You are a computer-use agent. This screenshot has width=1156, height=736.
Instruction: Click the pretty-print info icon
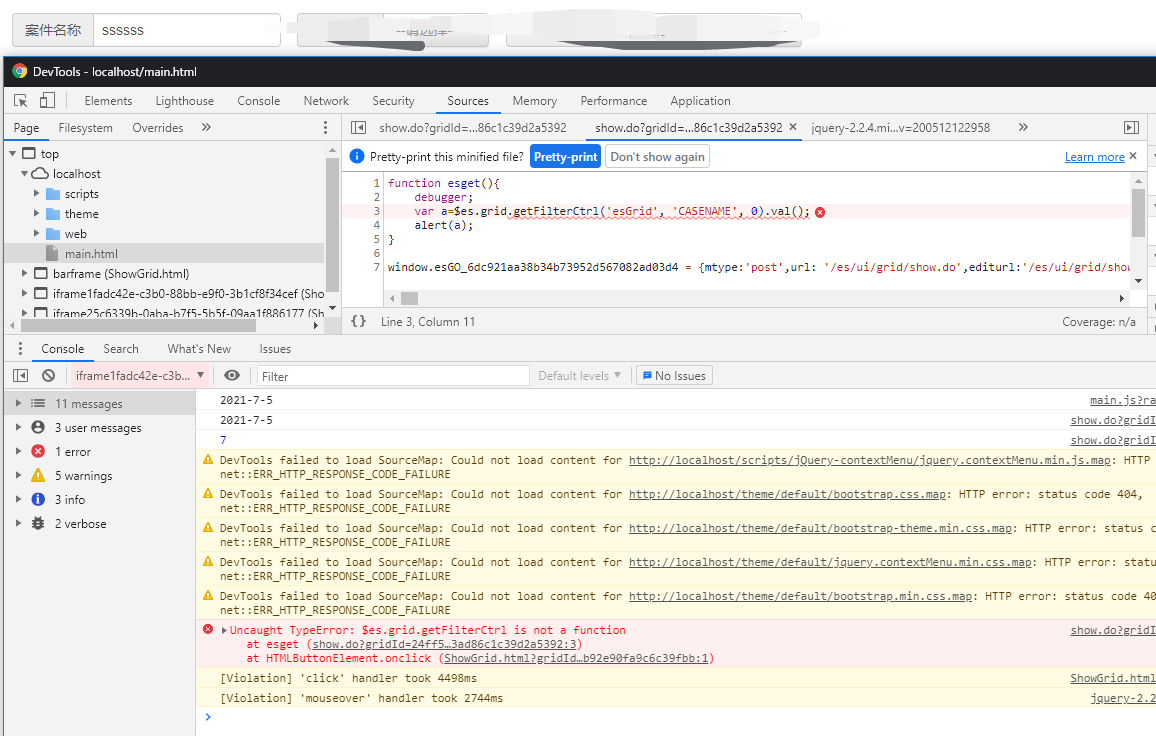357,156
